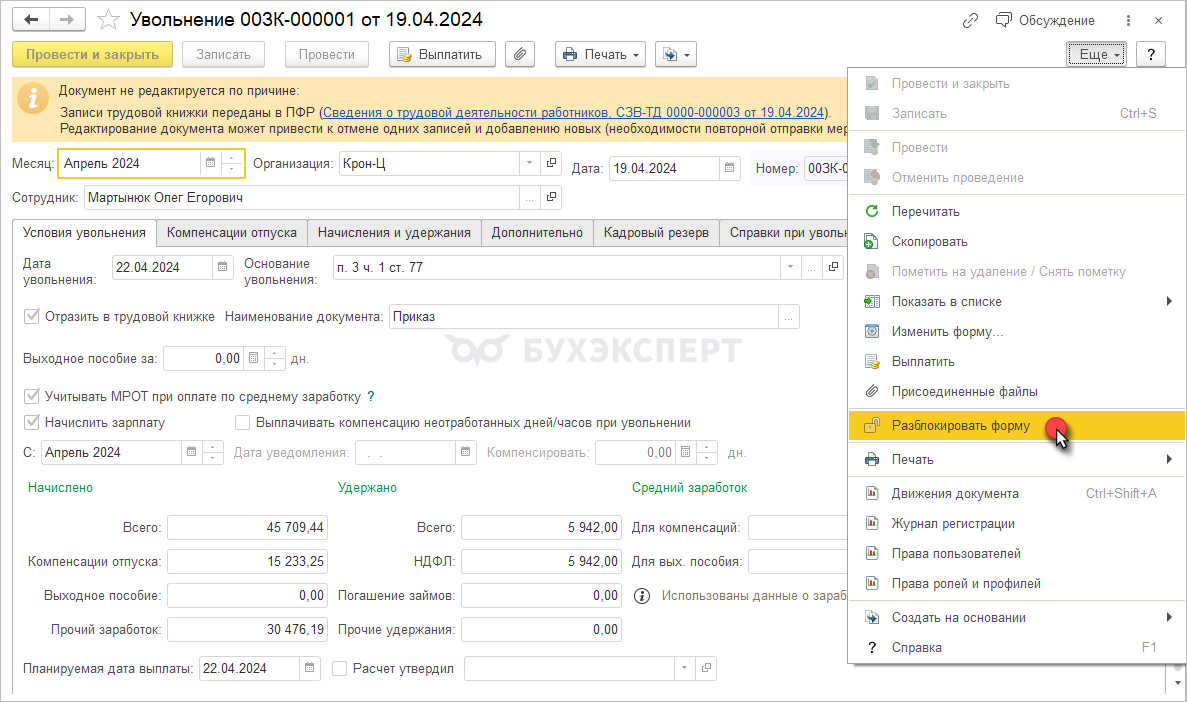Click Движения документа in menu

pyautogui.click(x=954, y=493)
